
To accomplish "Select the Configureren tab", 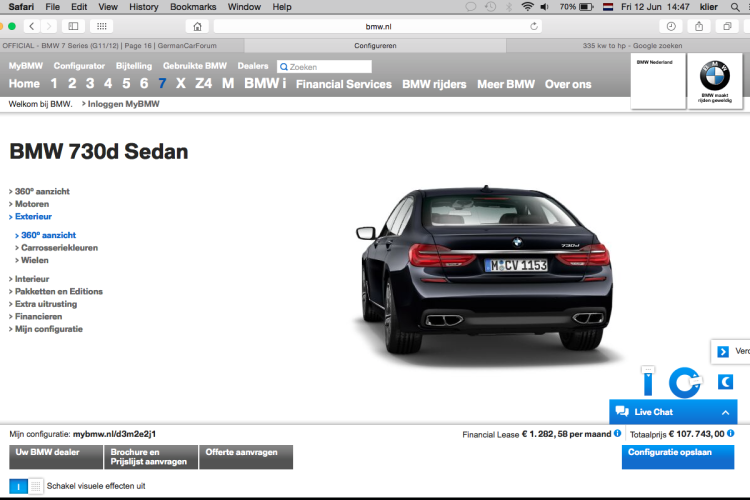I will [375, 45].
